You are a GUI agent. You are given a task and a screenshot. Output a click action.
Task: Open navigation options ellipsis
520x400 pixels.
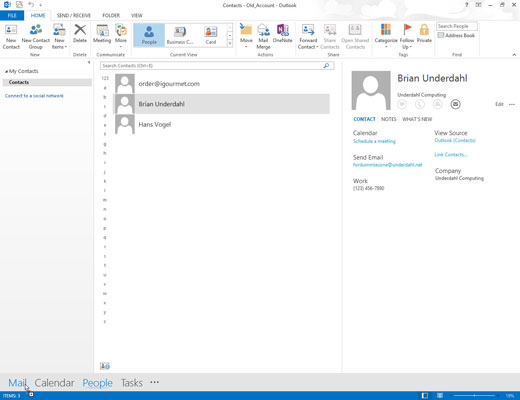coord(154,382)
